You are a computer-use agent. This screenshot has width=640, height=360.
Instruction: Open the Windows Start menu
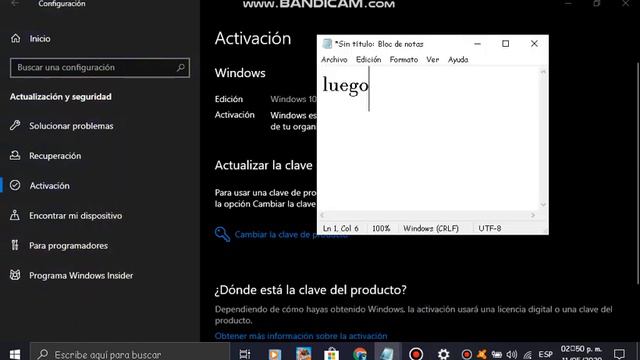[x=15, y=354]
